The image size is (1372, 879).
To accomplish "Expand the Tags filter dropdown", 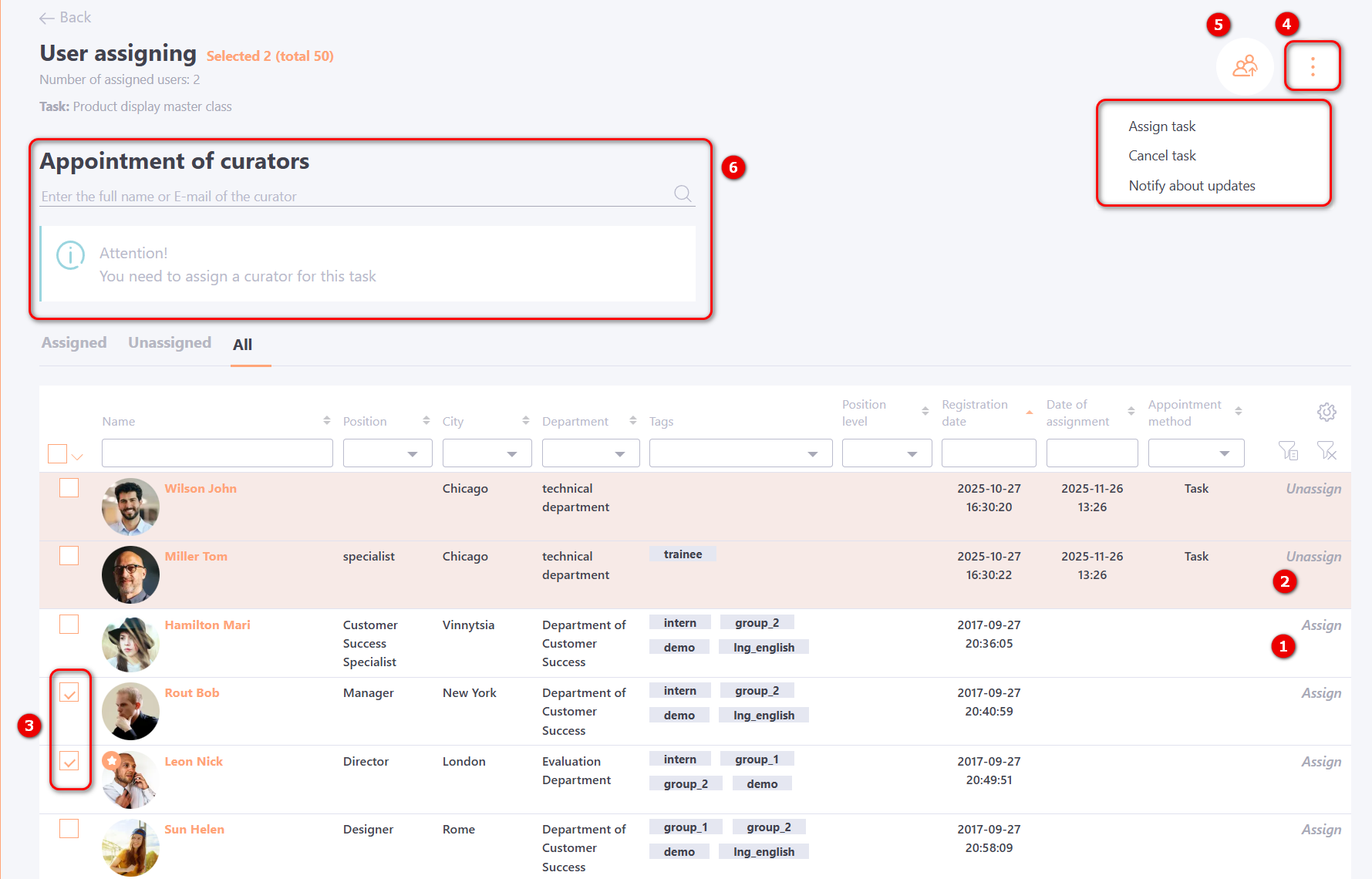I will coord(740,453).
